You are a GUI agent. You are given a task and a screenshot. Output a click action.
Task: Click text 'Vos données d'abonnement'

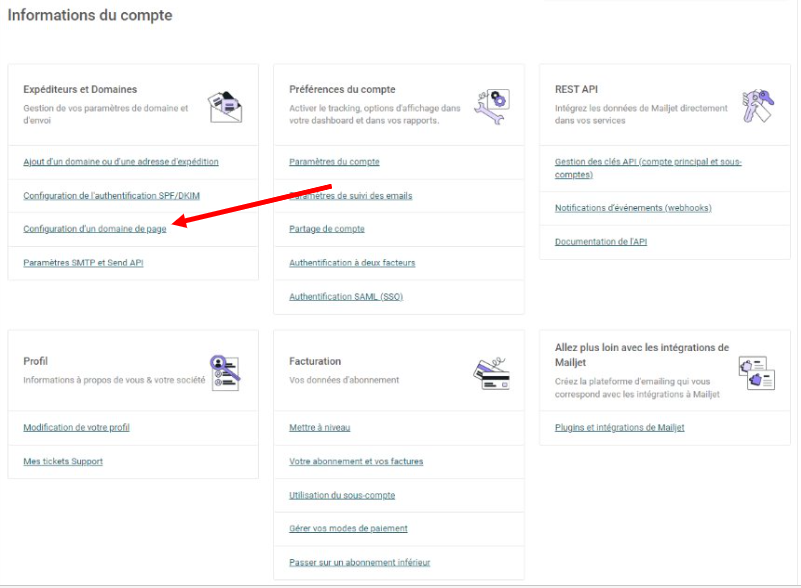344,380
